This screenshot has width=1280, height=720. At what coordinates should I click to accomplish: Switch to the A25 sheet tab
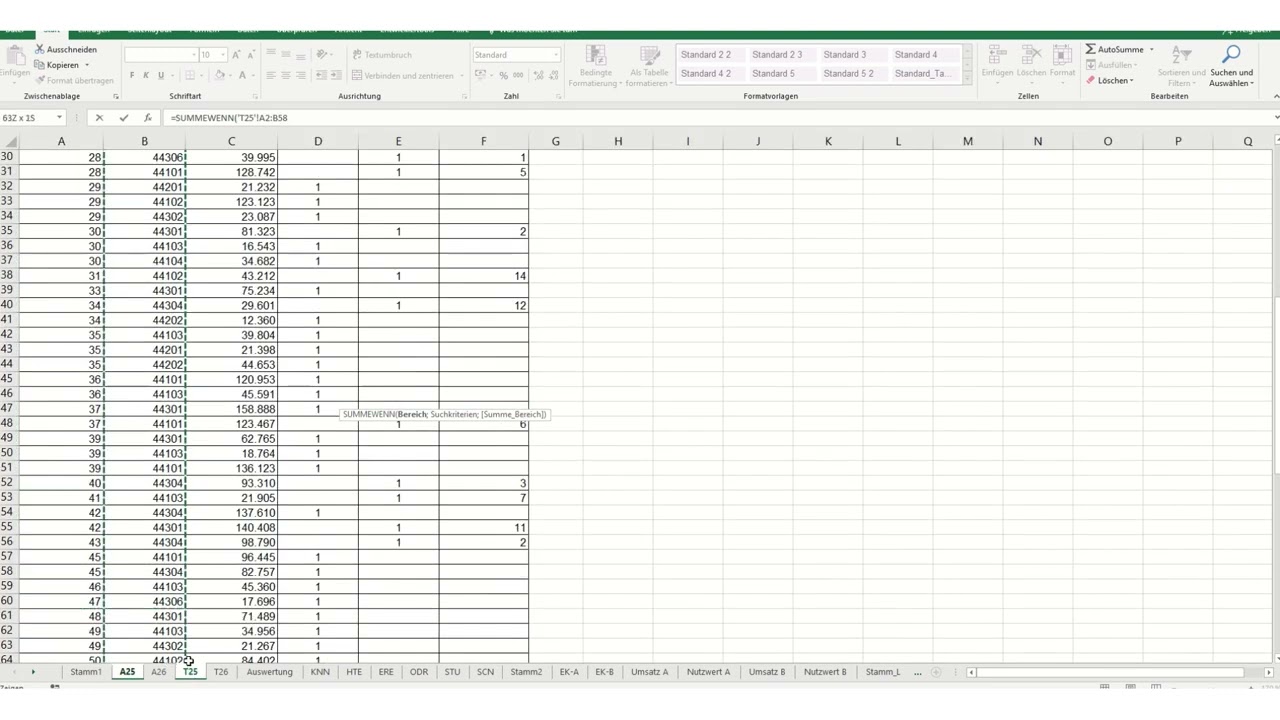[x=127, y=672]
